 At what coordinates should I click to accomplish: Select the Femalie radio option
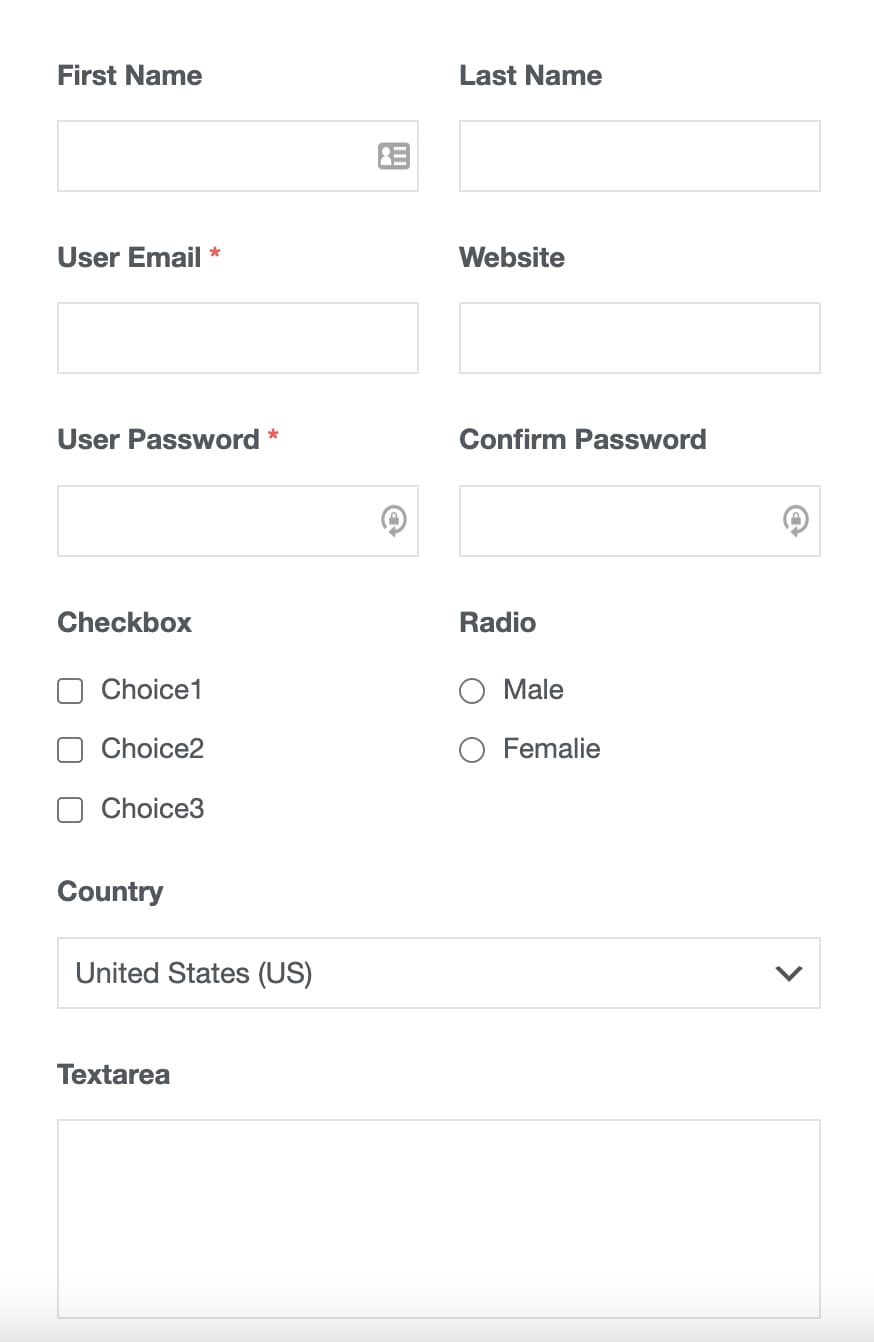tap(472, 750)
